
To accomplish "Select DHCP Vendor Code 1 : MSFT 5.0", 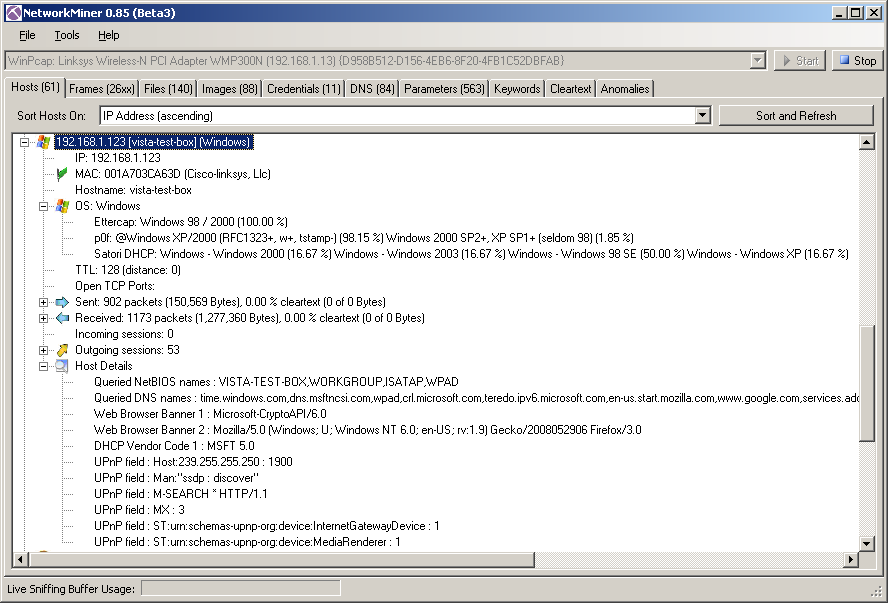I will [174, 446].
